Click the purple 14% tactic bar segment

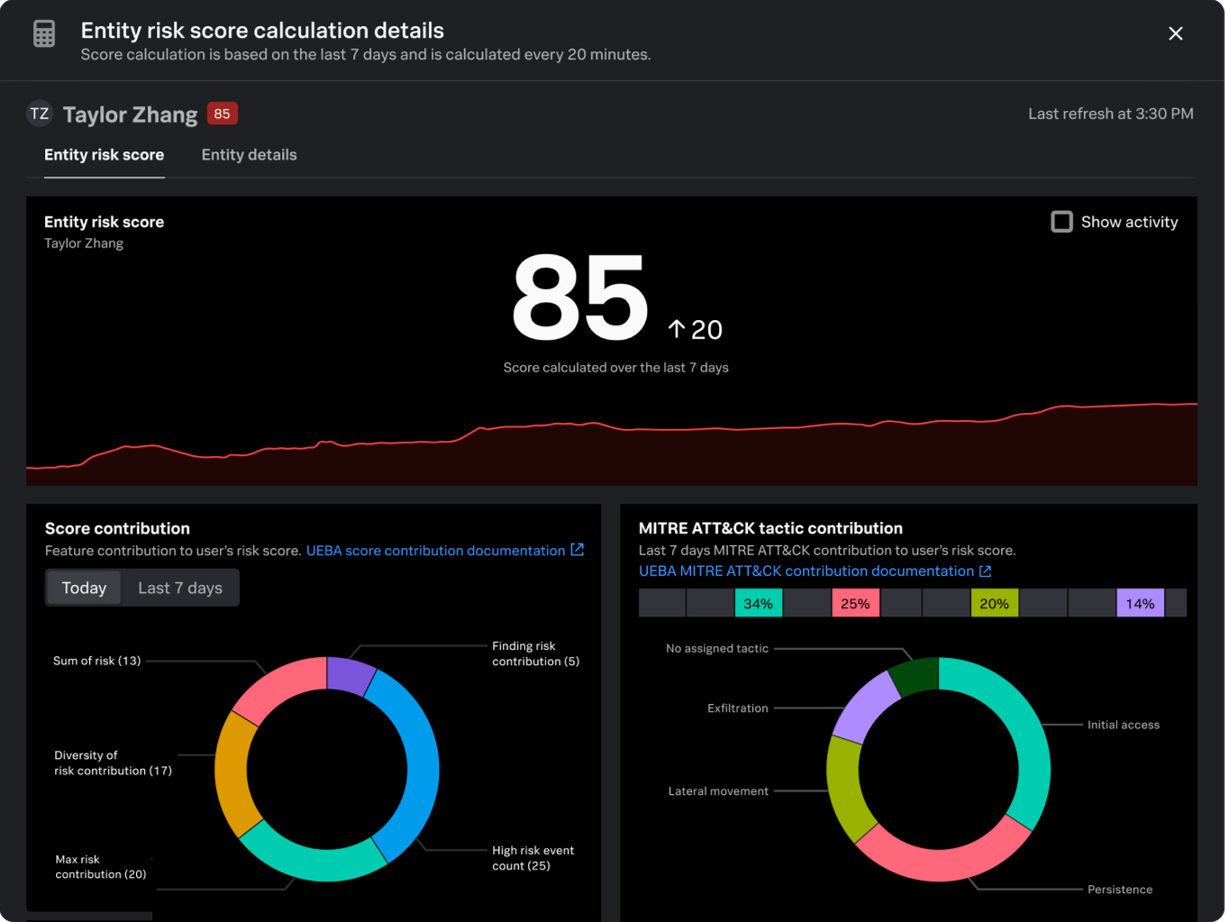(1140, 603)
